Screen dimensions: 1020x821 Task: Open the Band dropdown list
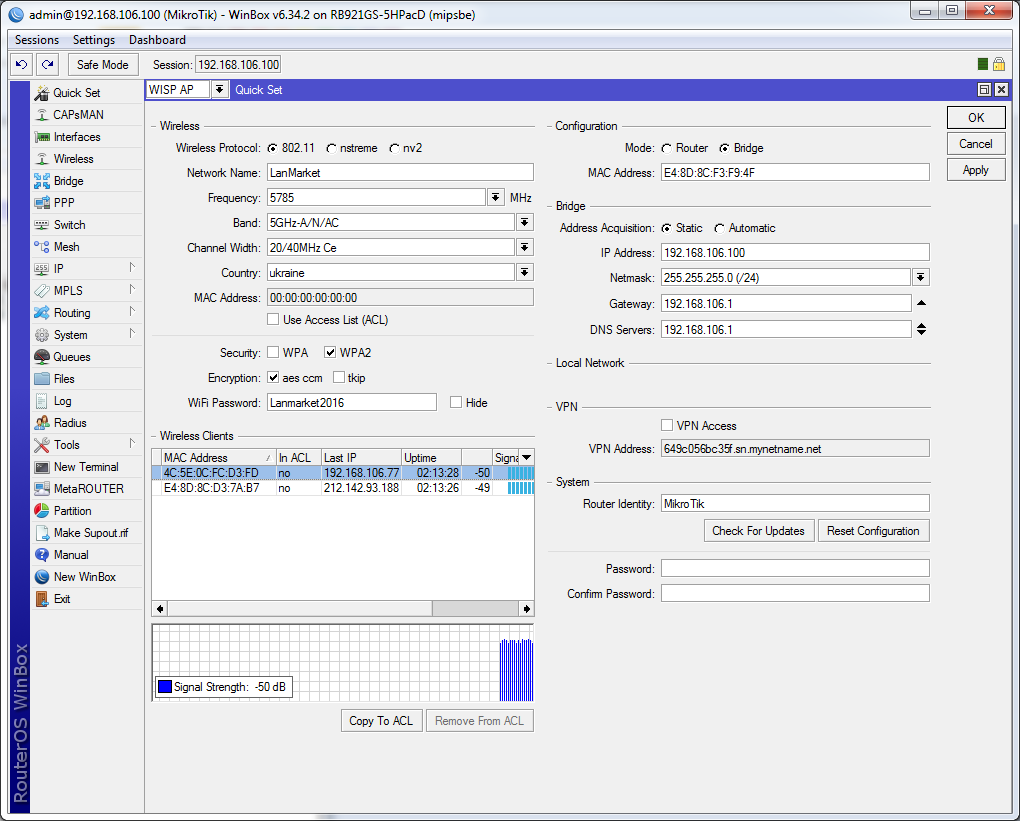click(x=524, y=222)
